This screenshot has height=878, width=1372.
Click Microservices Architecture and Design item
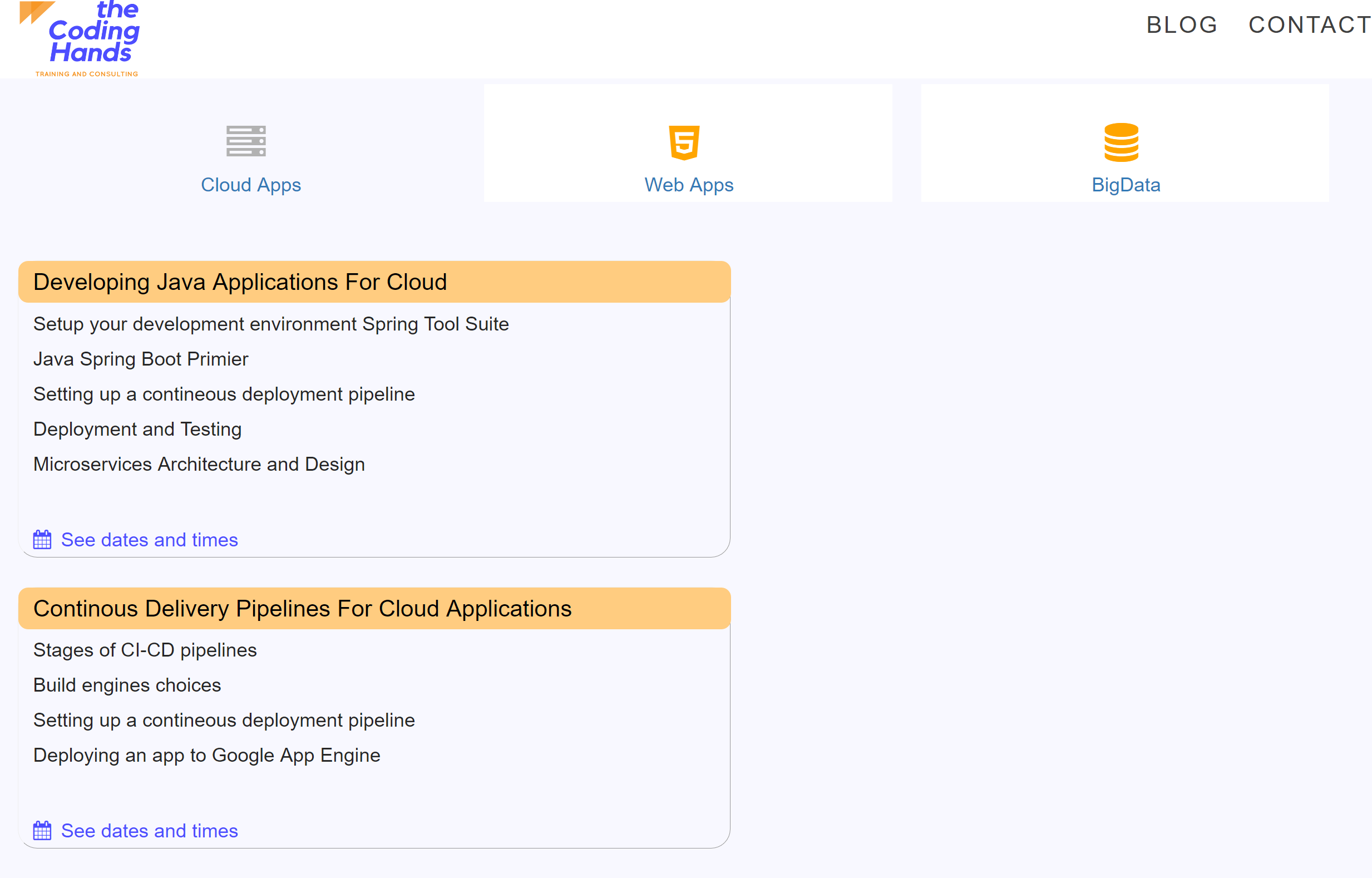[199, 464]
